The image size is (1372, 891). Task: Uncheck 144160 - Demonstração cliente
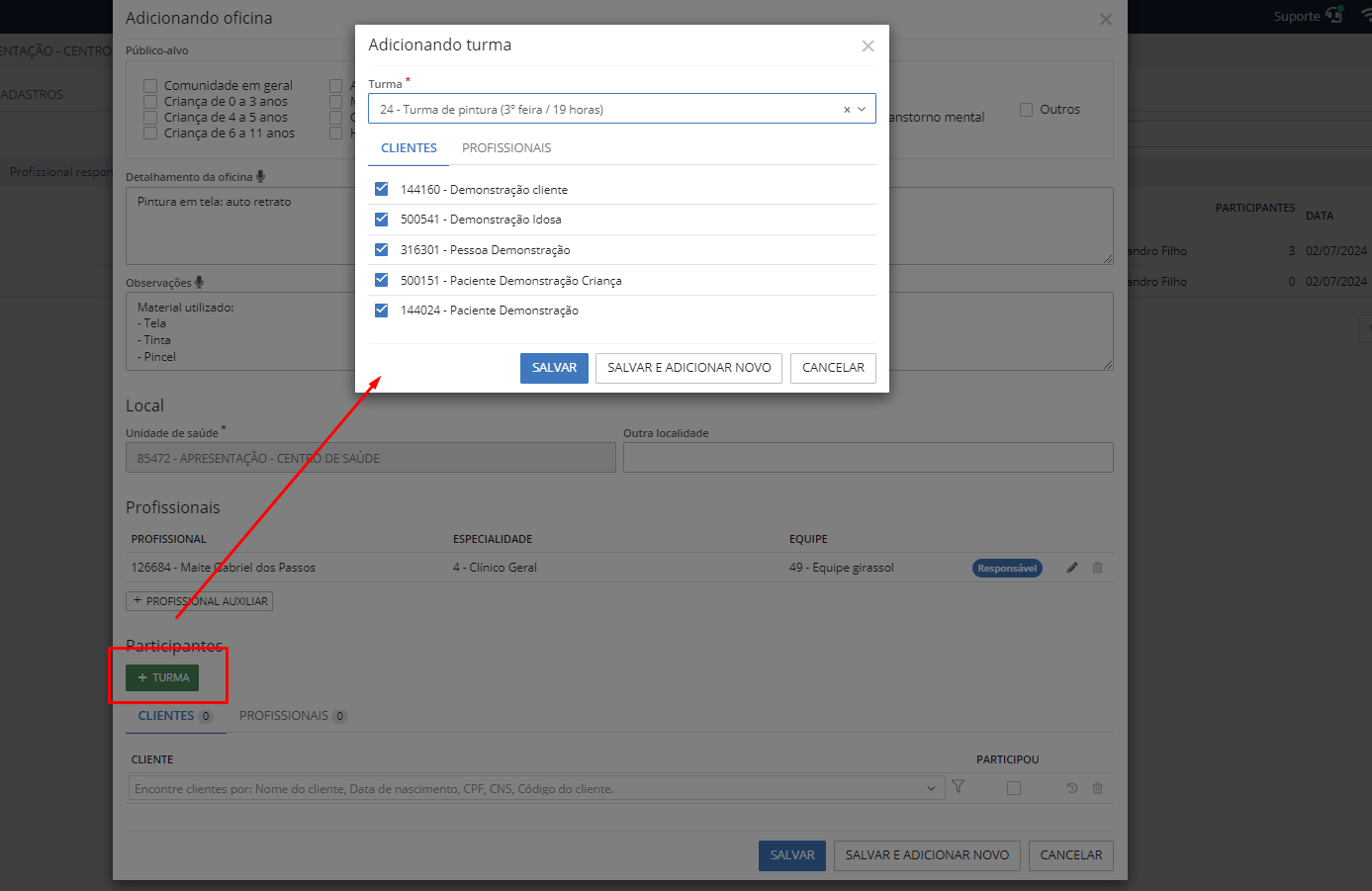point(381,189)
